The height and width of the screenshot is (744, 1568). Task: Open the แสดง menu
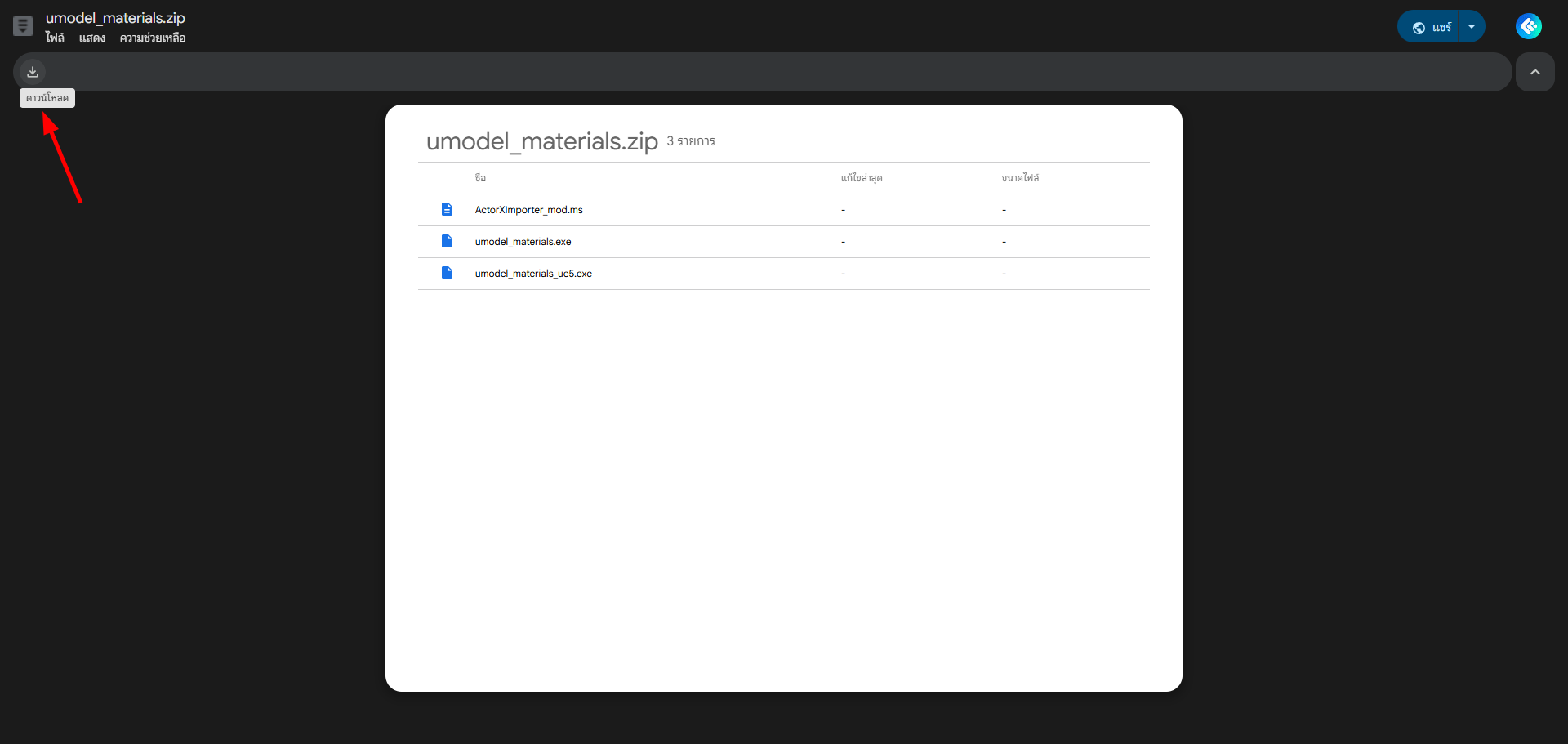(92, 38)
